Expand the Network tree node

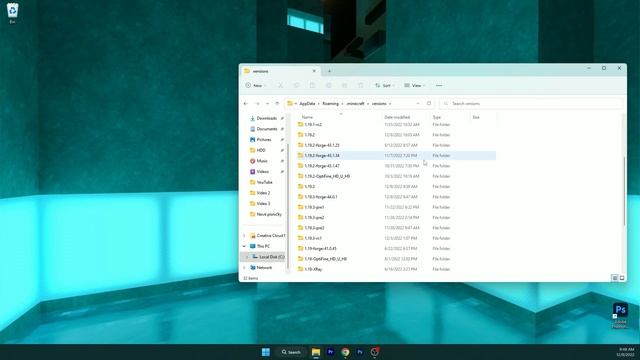click(244, 268)
